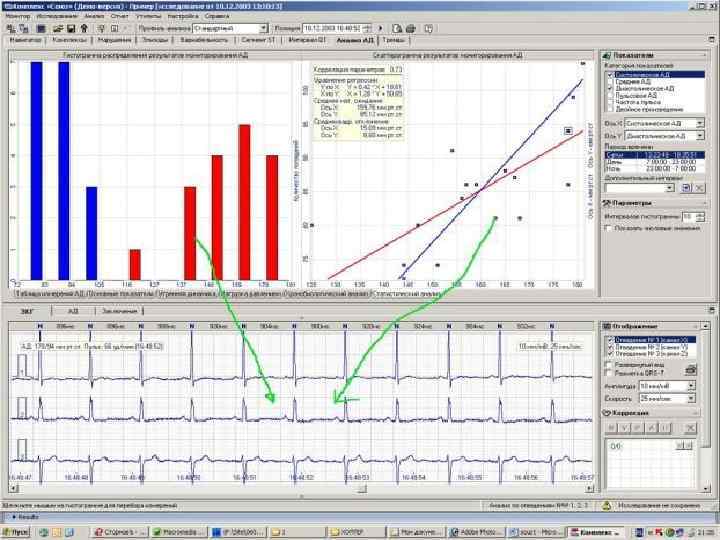Switch to the Навигатор tab
Image resolution: width=720 pixels, height=540 pixels.
[25, 40]
